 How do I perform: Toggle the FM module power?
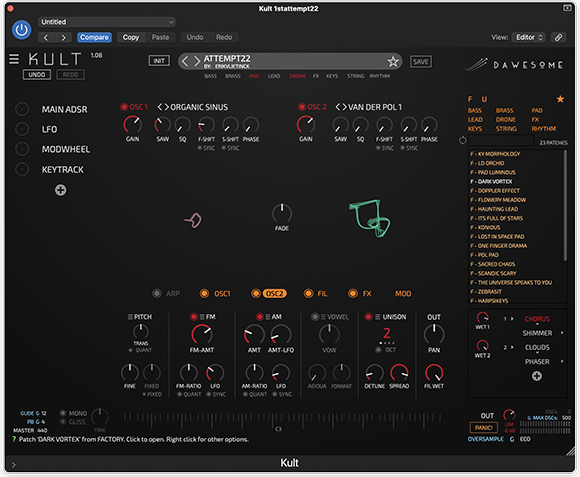193,317
